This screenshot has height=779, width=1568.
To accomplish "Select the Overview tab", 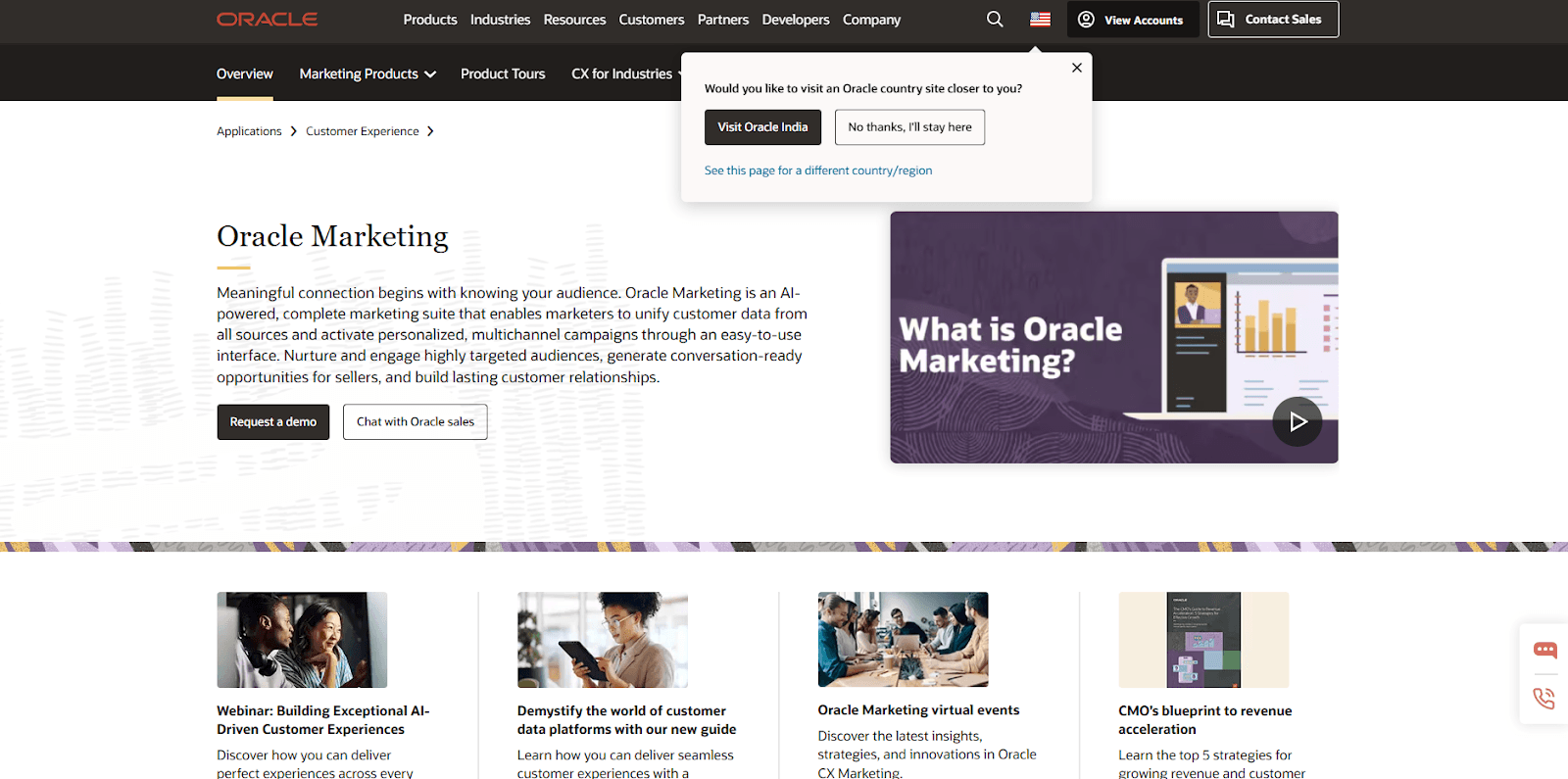I will click(245, 73).
